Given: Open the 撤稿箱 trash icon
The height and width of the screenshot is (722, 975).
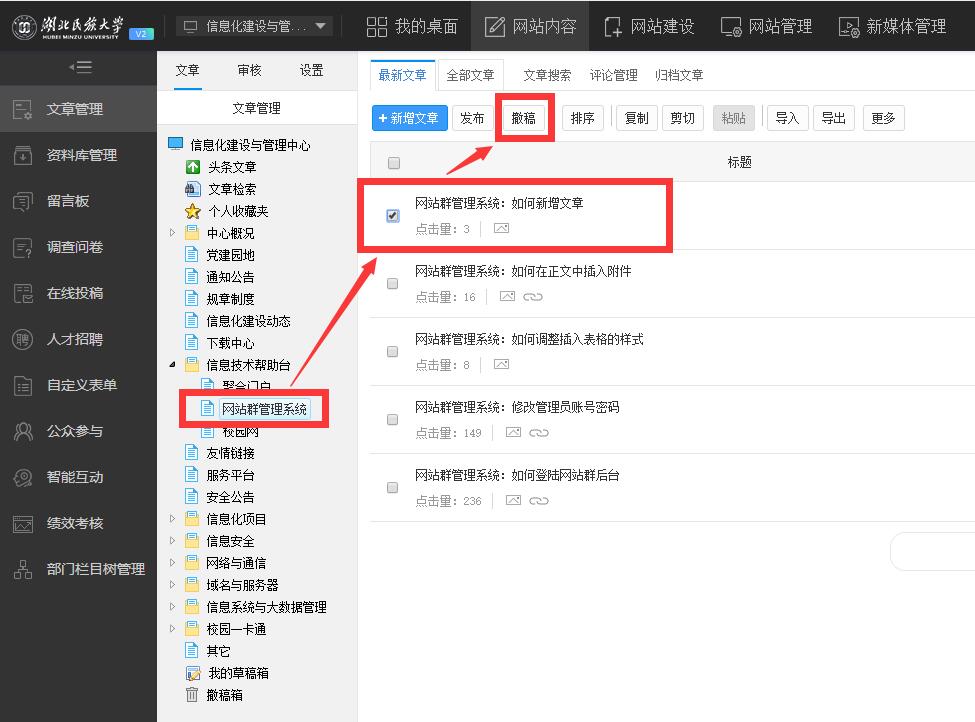Looking at the screenshot, I should 192,695.
